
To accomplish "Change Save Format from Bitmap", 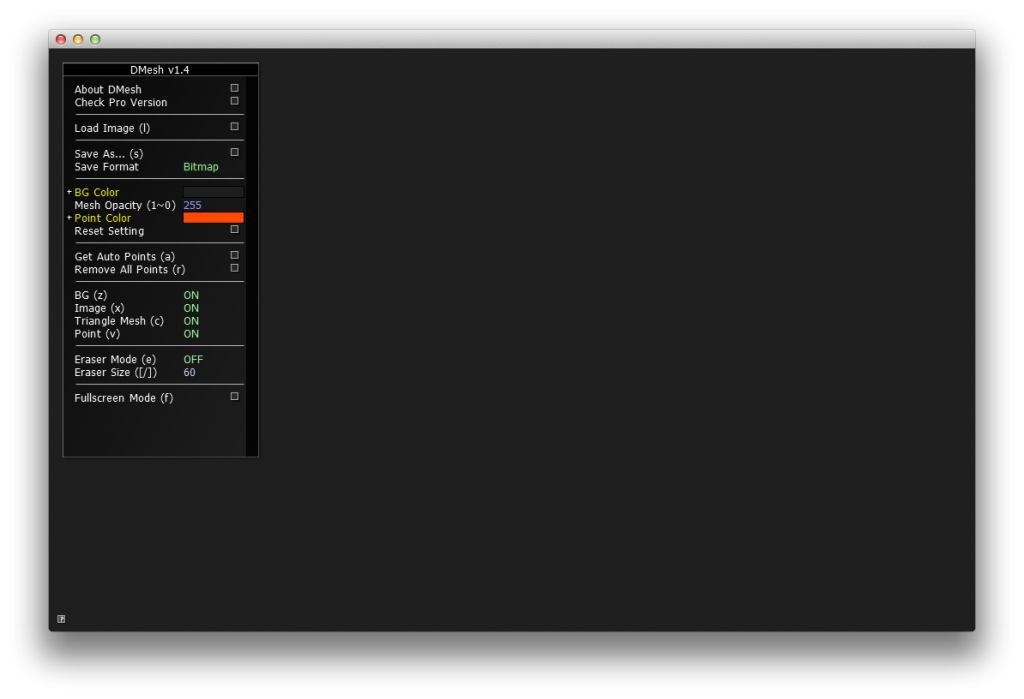I will 200,167.
